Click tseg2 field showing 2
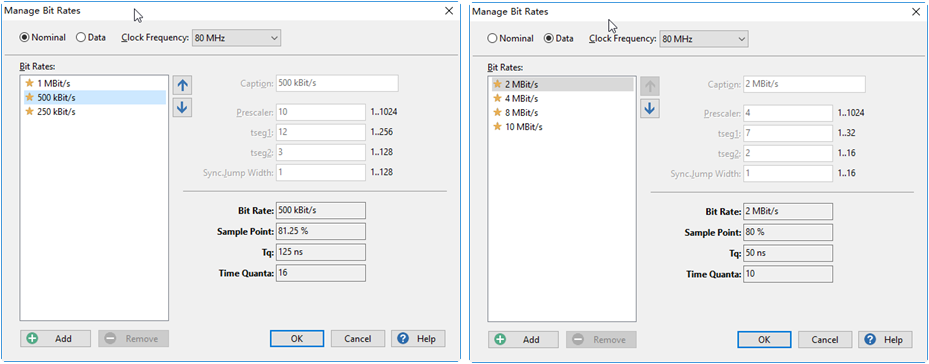Image resolution: width=929 pixels, height=364 pixels. pos(788,153)
